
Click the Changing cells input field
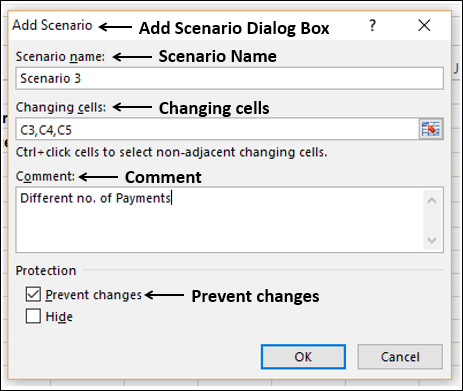tap(217, 129)
